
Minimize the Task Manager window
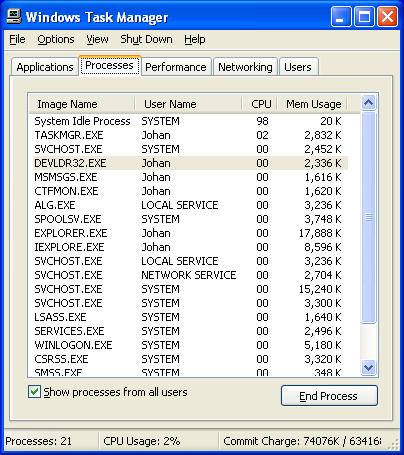(340, 17)
